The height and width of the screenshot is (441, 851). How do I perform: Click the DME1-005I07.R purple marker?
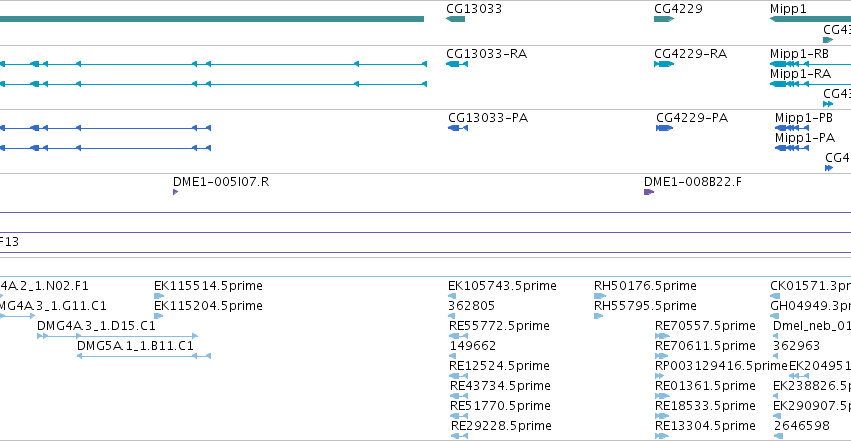coord(175,192)
